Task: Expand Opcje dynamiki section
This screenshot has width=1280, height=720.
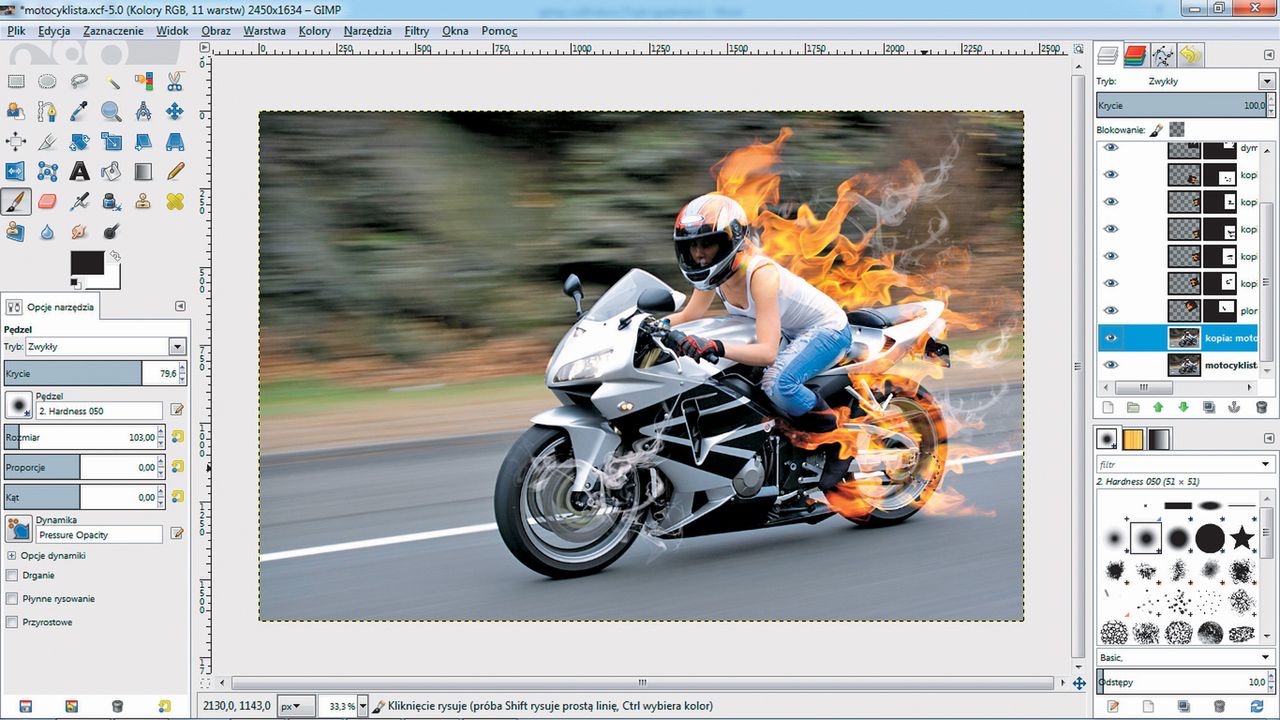Action: 12,555
